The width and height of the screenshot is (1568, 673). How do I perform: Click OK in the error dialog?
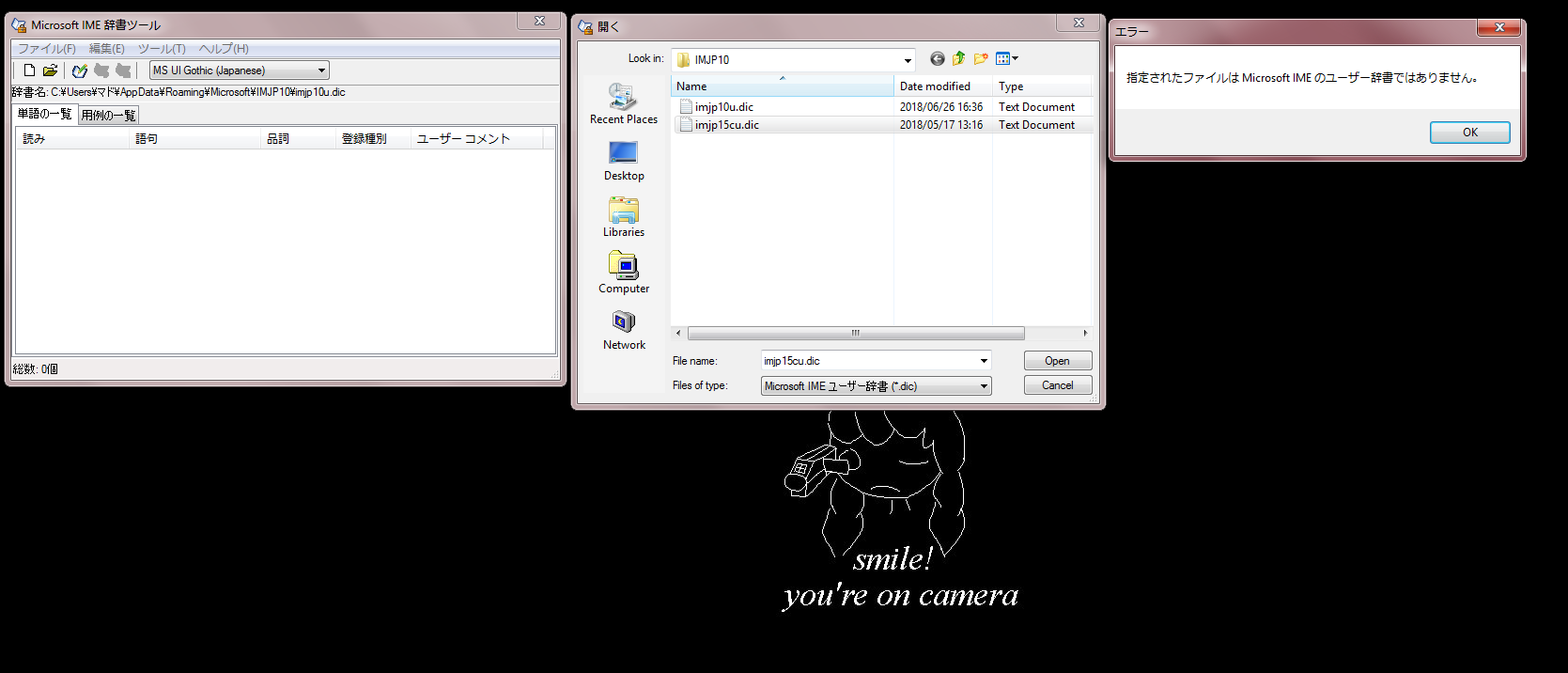pos(1469,133)
